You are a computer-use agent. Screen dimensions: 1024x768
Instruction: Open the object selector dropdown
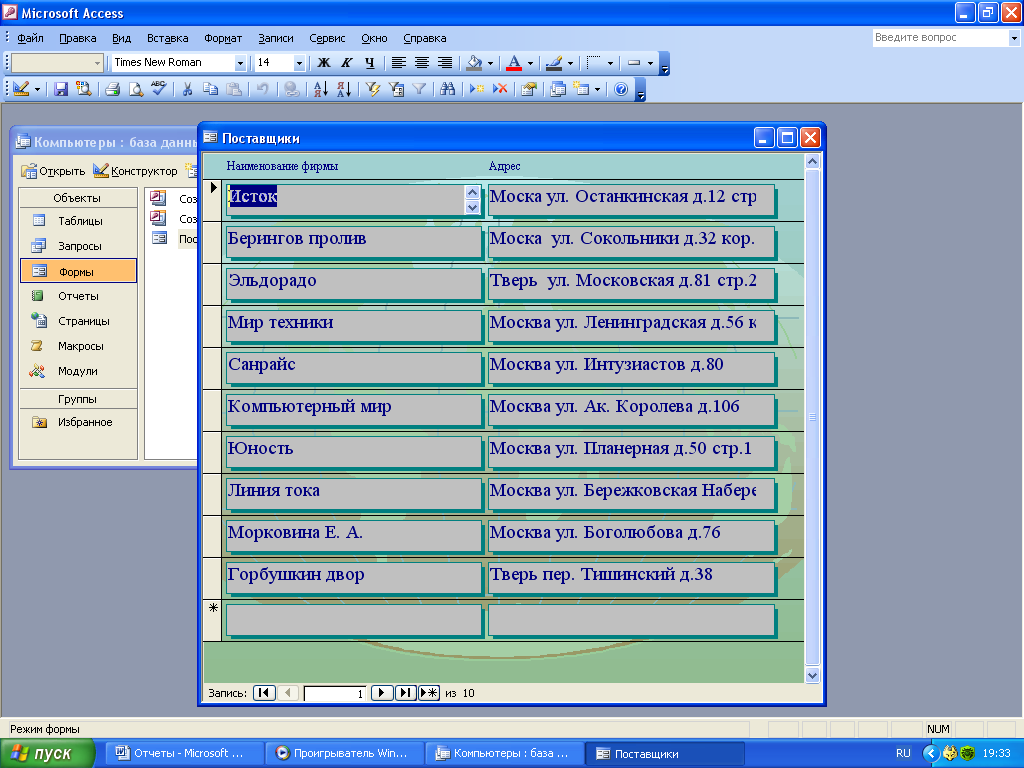pyautogui.click(x=97, y=63)
